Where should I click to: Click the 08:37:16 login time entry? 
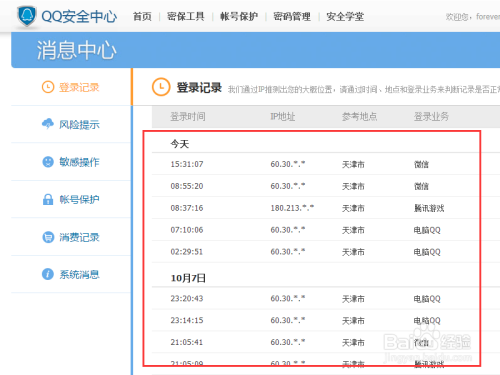click(187, 208)
